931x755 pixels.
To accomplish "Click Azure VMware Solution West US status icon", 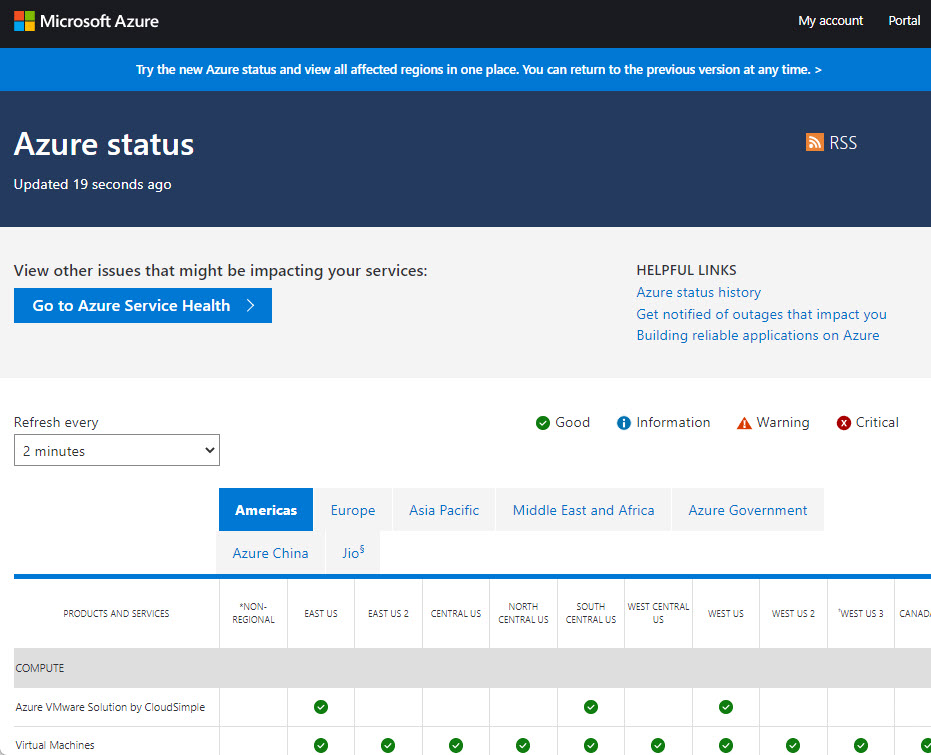I will click(x=726, y=707).
